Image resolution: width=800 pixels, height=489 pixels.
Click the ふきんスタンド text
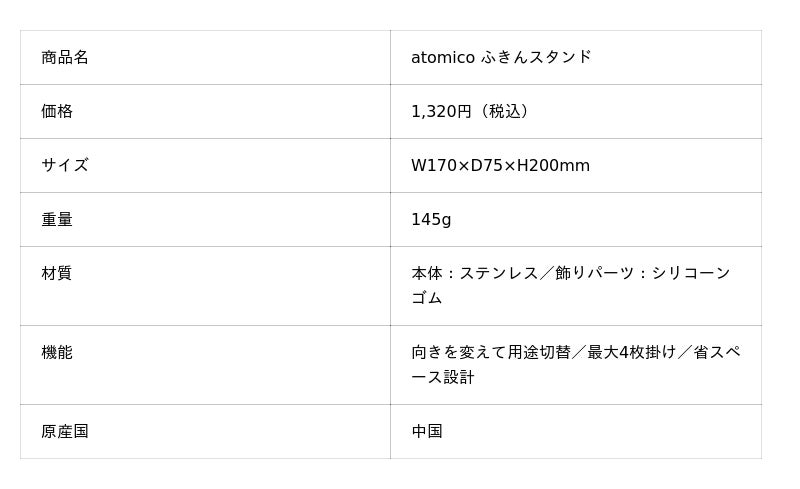pyautogui.click(x=536, y=57)
